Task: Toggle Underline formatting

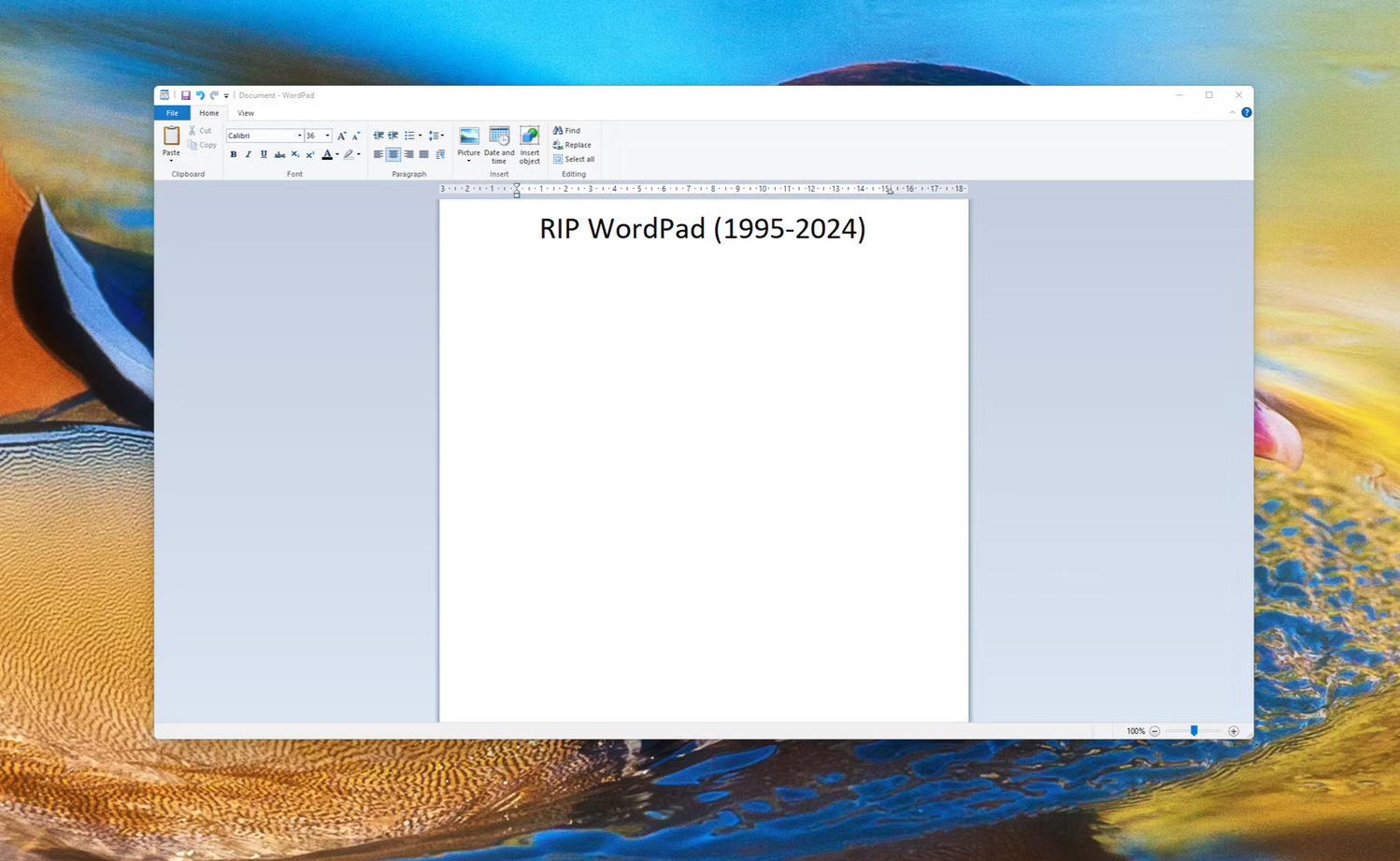Action: (264, 154)
